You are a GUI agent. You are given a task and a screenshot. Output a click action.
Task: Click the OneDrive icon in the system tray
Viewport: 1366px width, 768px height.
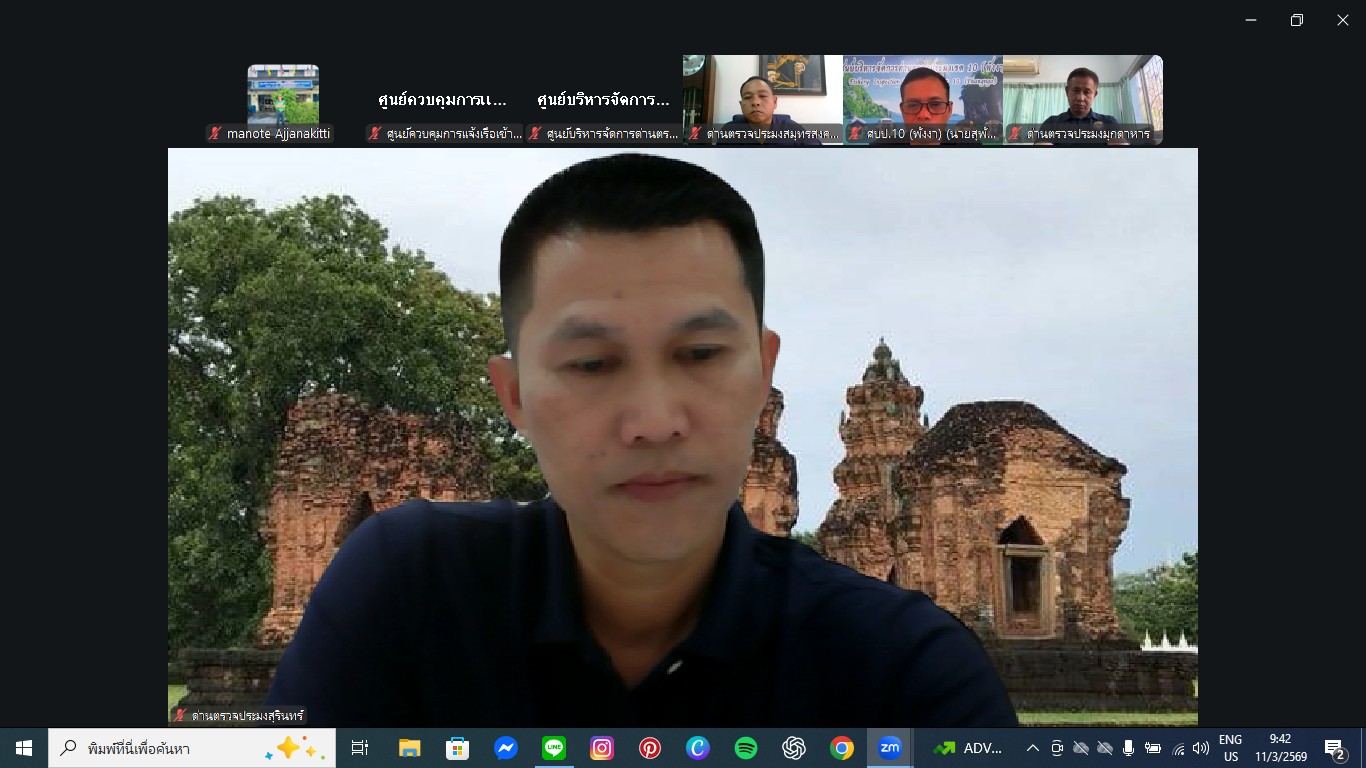[x=1083, y=748]
